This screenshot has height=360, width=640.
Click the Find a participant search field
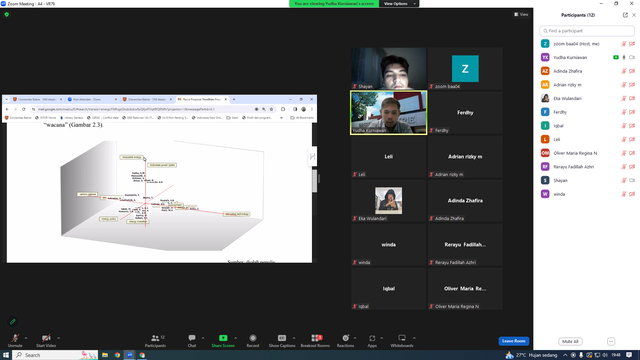(x=587, y=31)
